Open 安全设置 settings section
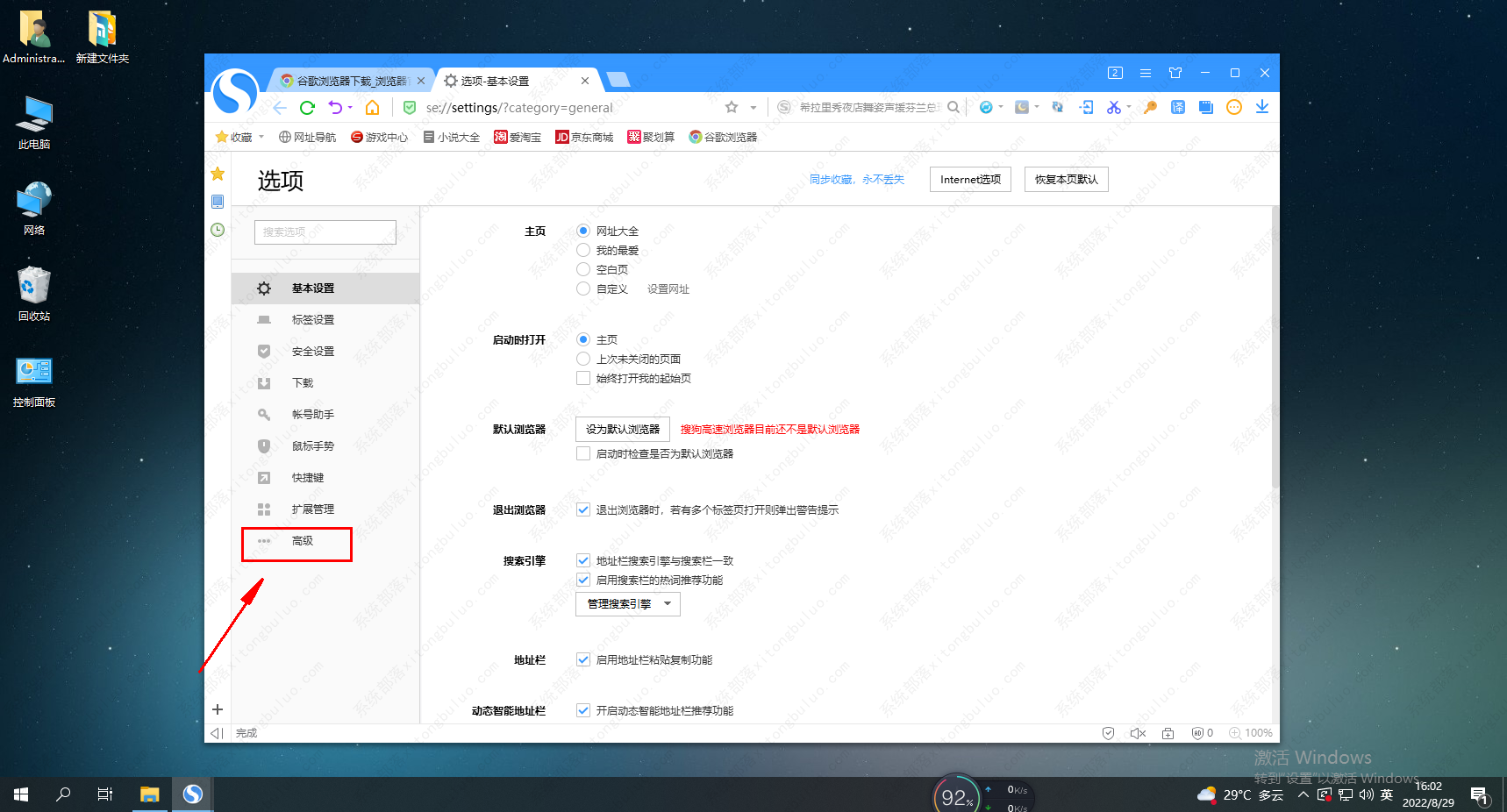Screen dimensions: 1507x812 click(325, 352)
